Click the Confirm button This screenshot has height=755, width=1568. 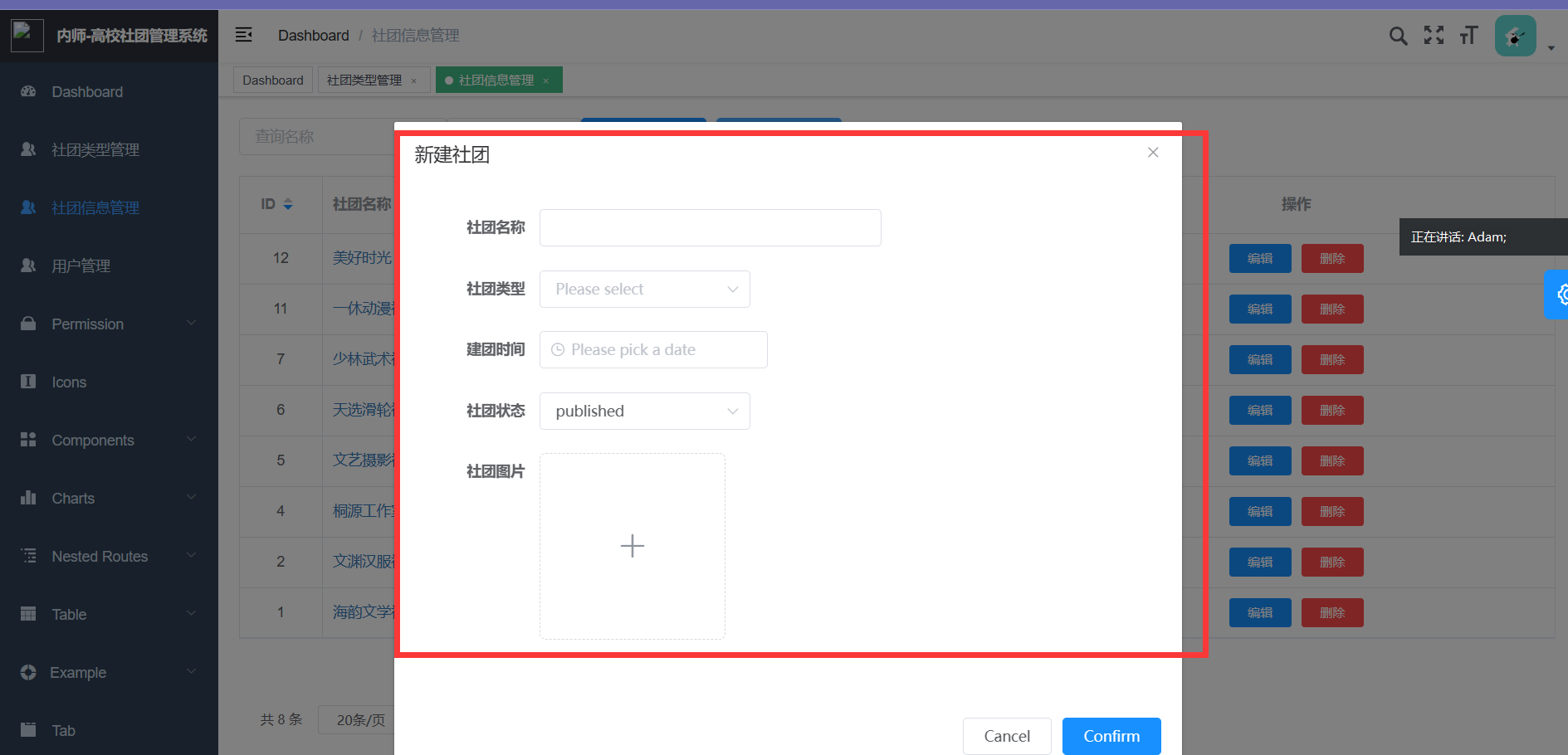coord(1111,736)
